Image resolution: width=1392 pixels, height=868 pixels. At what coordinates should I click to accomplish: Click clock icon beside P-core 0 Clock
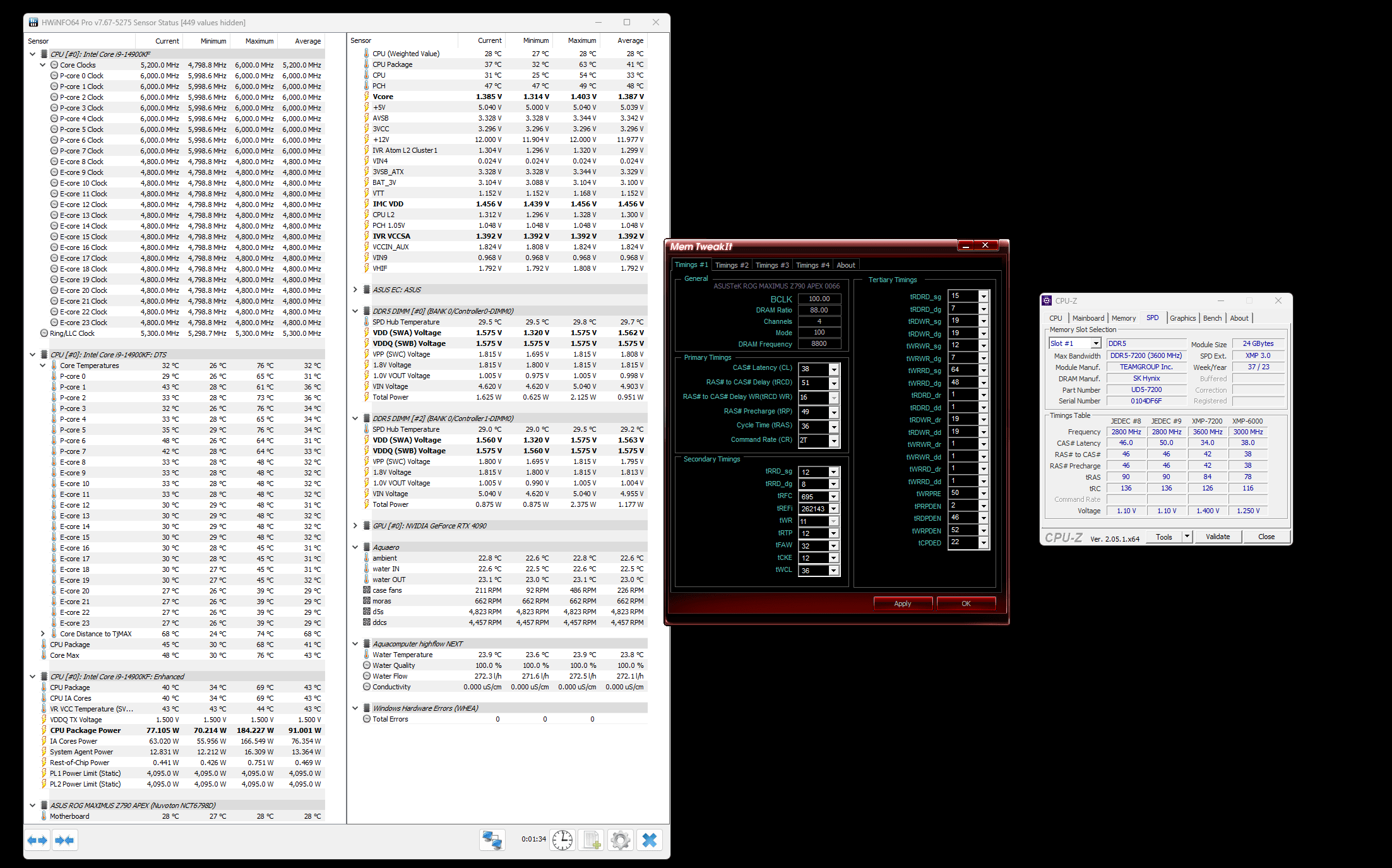pyautogui.click(x=54, y=76)
